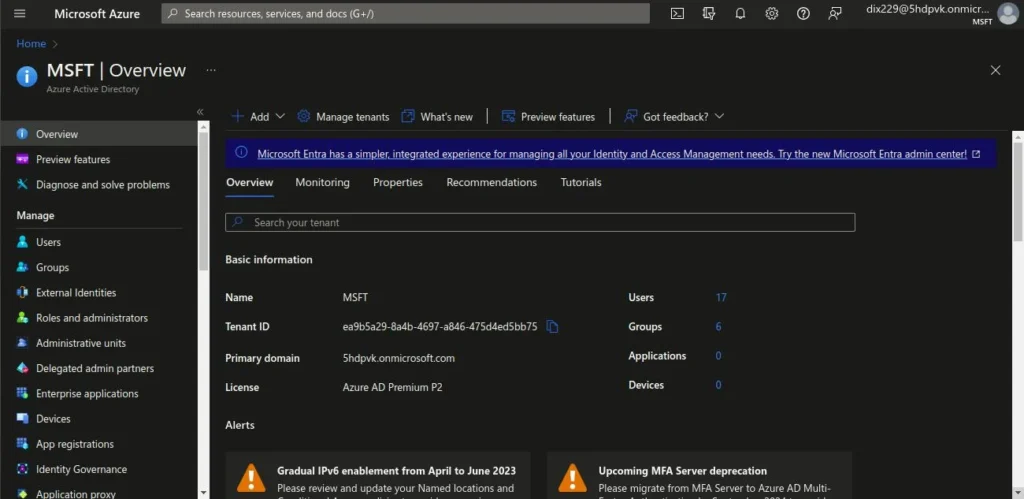1024x499 pixels.
Task: Open more options ellipsis beside MSFT Overview
Action: click(211, 70)
